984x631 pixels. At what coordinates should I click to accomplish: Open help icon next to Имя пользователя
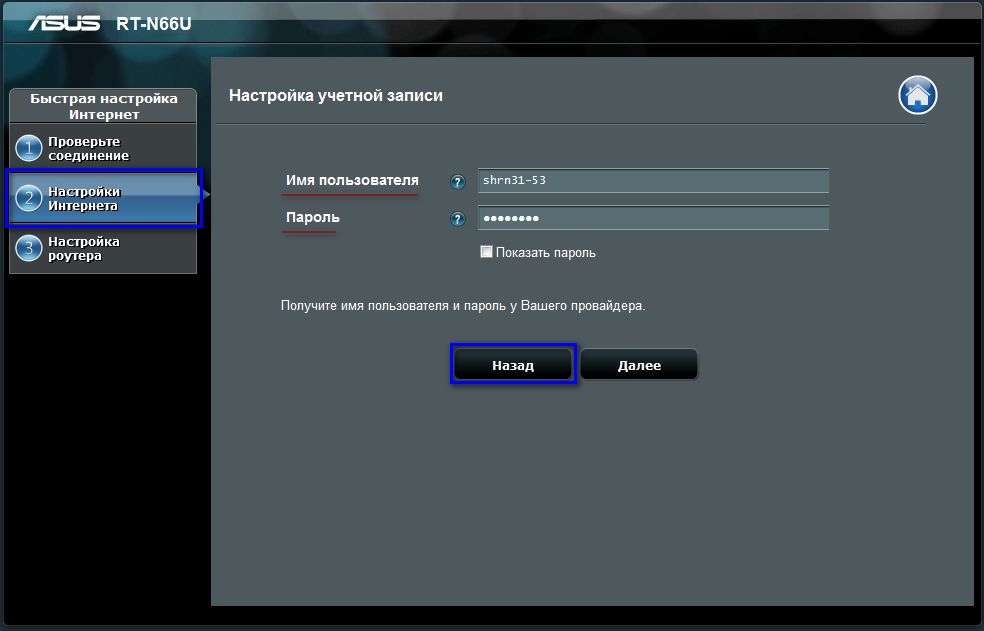[x=457, y=182]
